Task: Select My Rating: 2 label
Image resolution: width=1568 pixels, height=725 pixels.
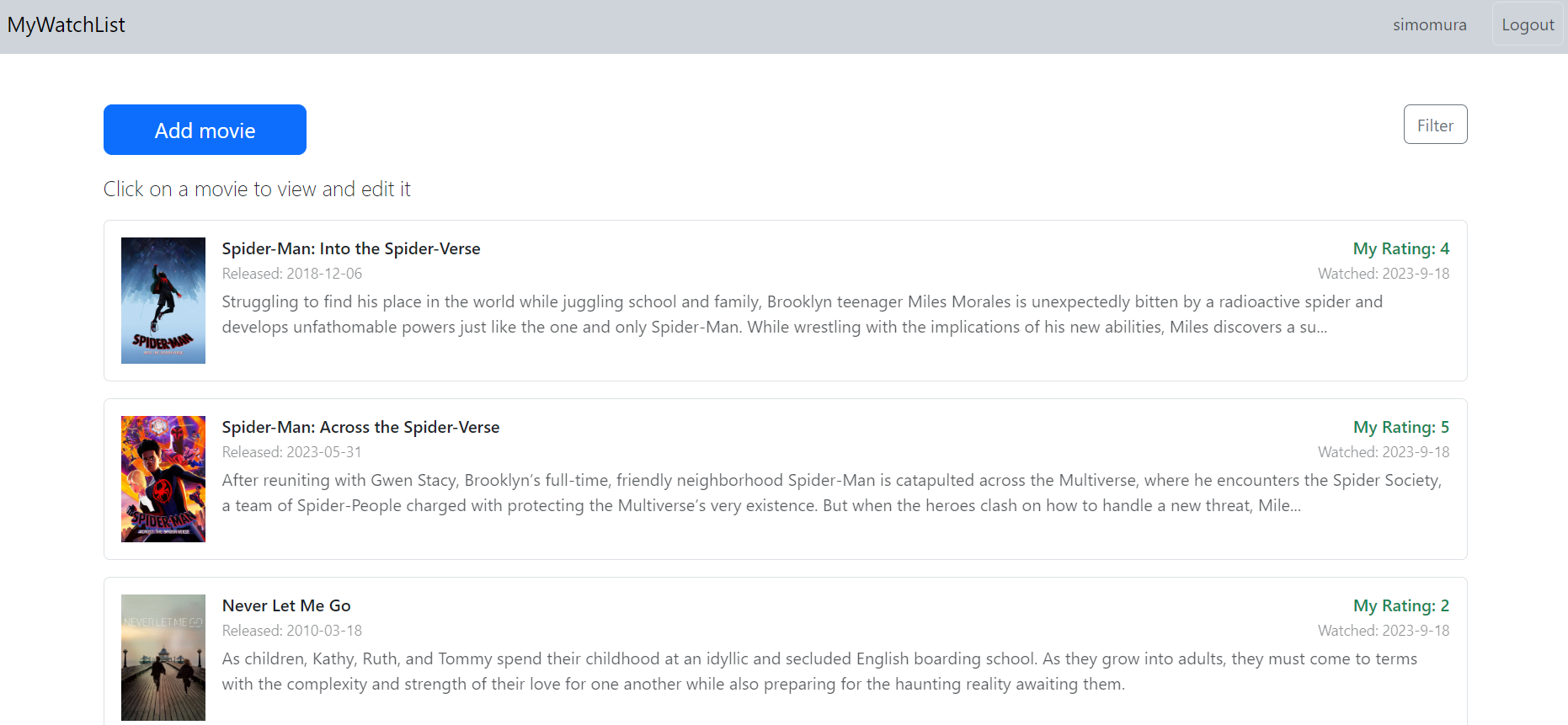Action: 1401,605
